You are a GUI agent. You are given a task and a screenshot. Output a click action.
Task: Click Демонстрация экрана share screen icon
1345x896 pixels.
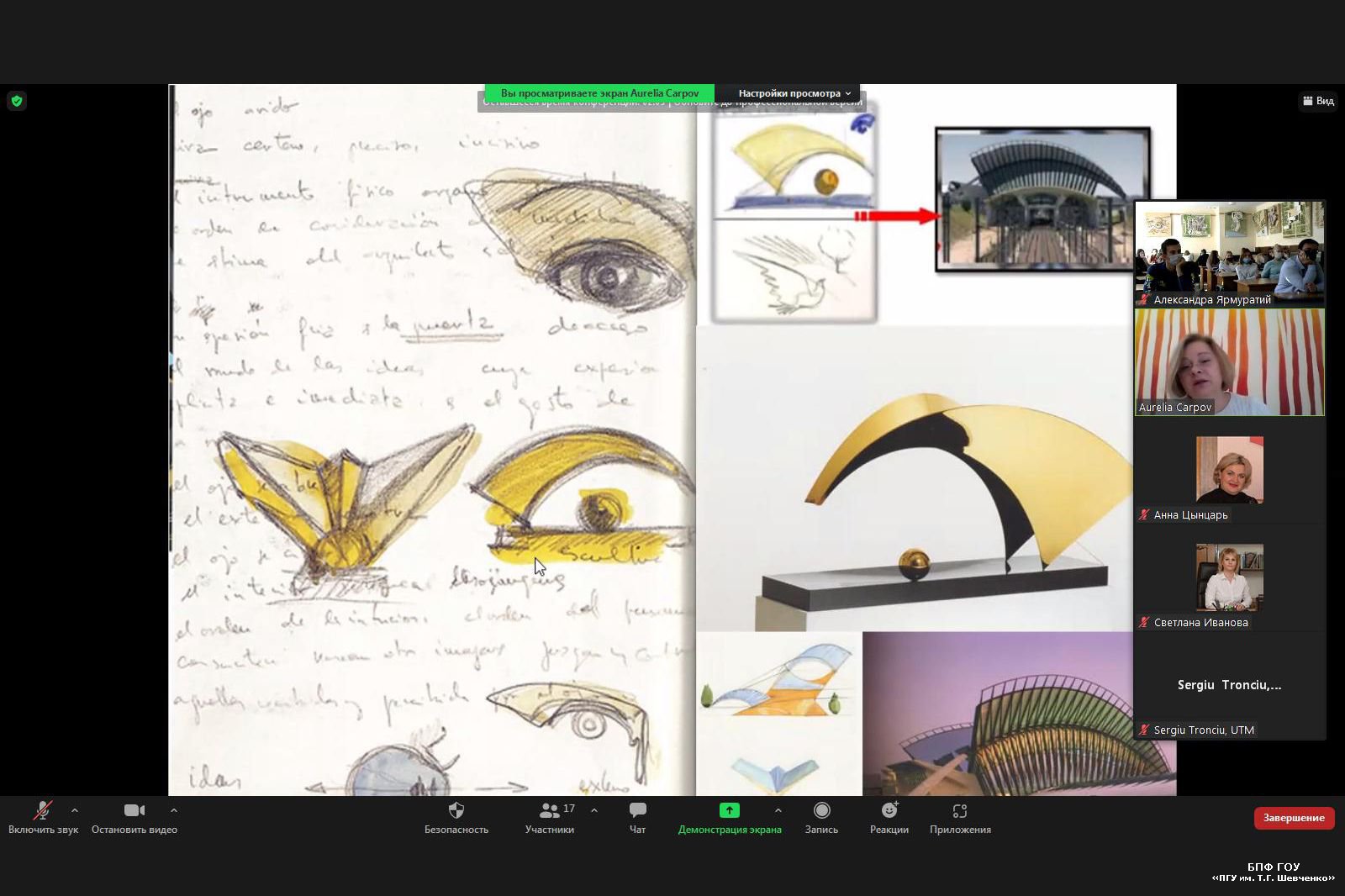[730, 810]
